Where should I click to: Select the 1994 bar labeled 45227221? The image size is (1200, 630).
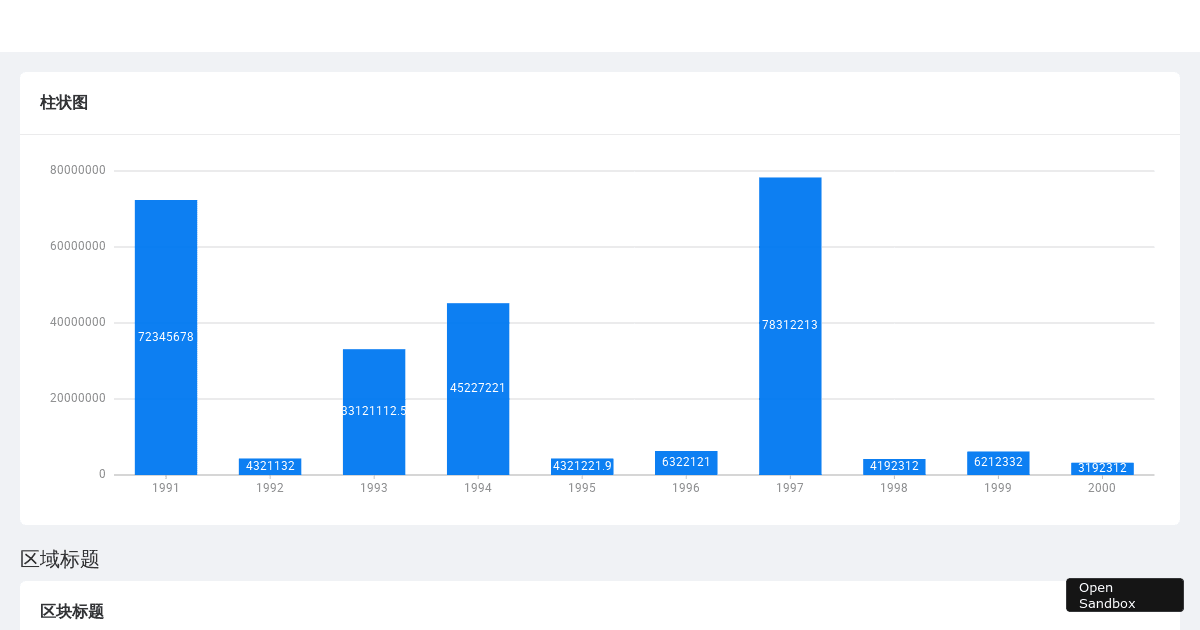478,389
